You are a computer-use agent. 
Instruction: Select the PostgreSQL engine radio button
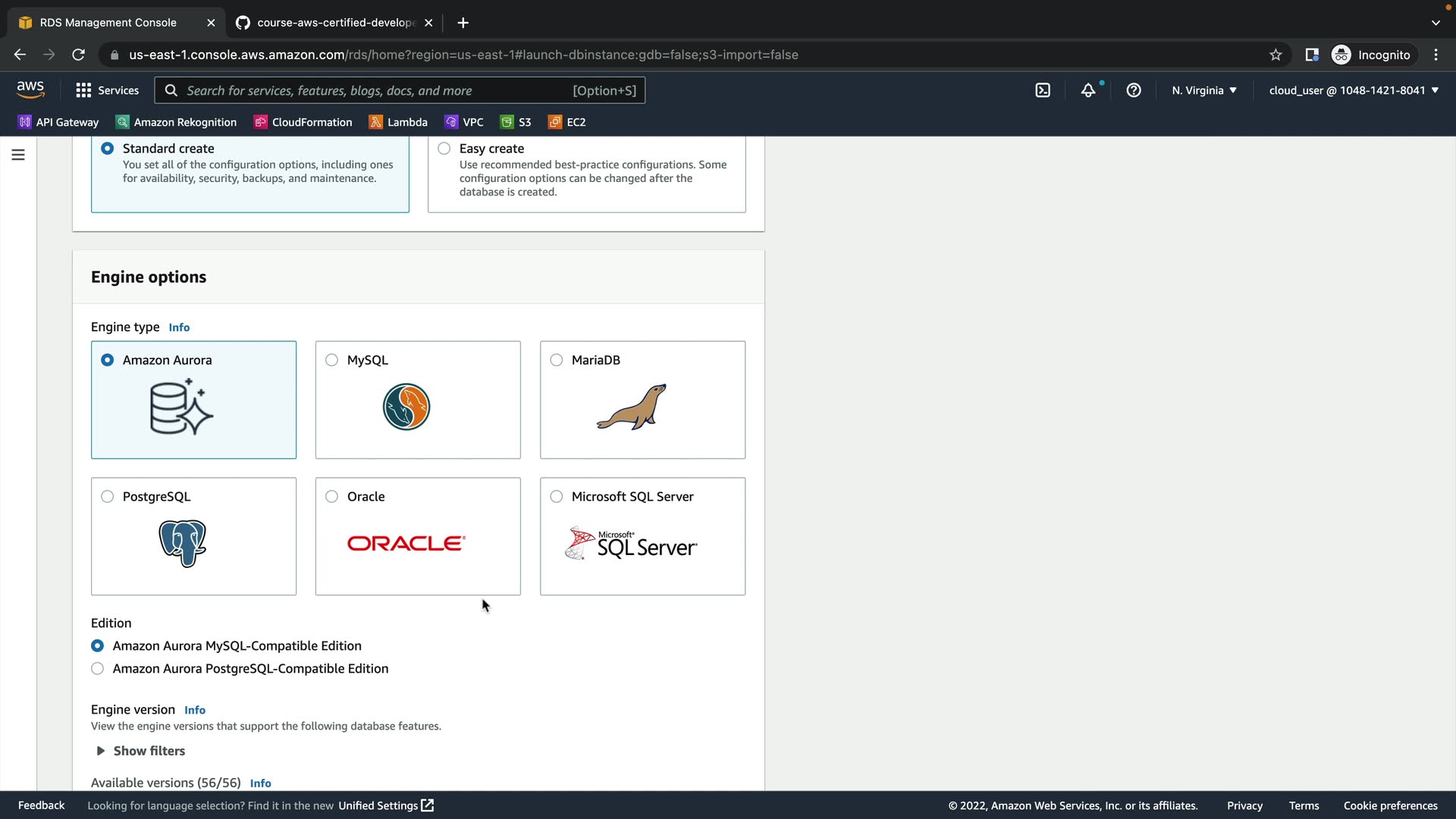tap(108, 497)
